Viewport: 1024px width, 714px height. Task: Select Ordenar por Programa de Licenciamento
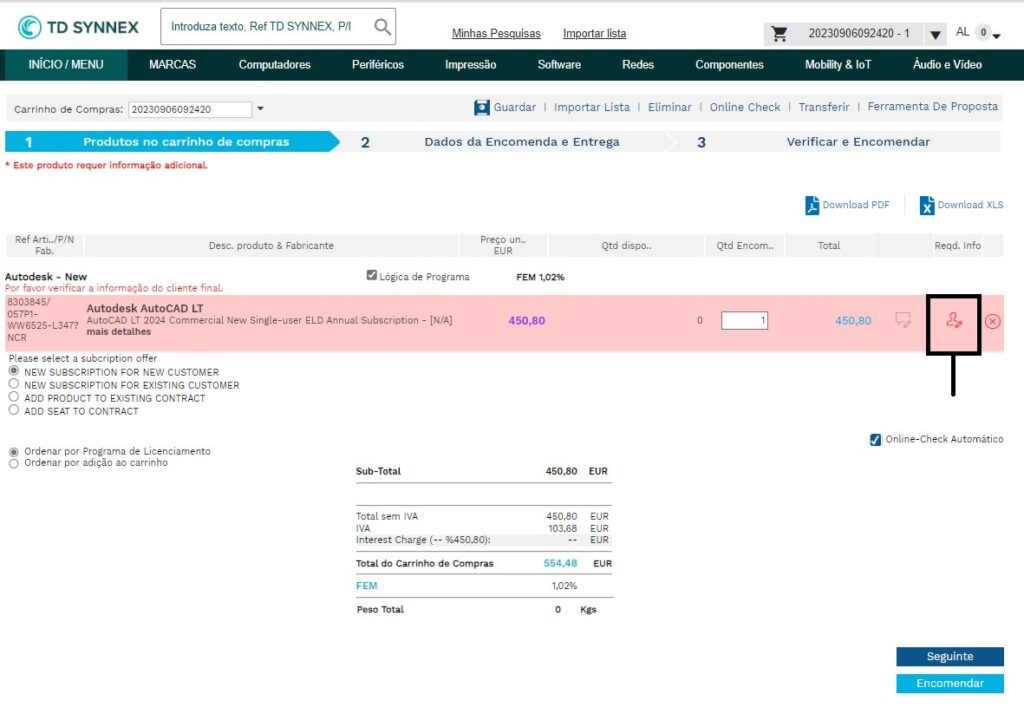(14, 452)
